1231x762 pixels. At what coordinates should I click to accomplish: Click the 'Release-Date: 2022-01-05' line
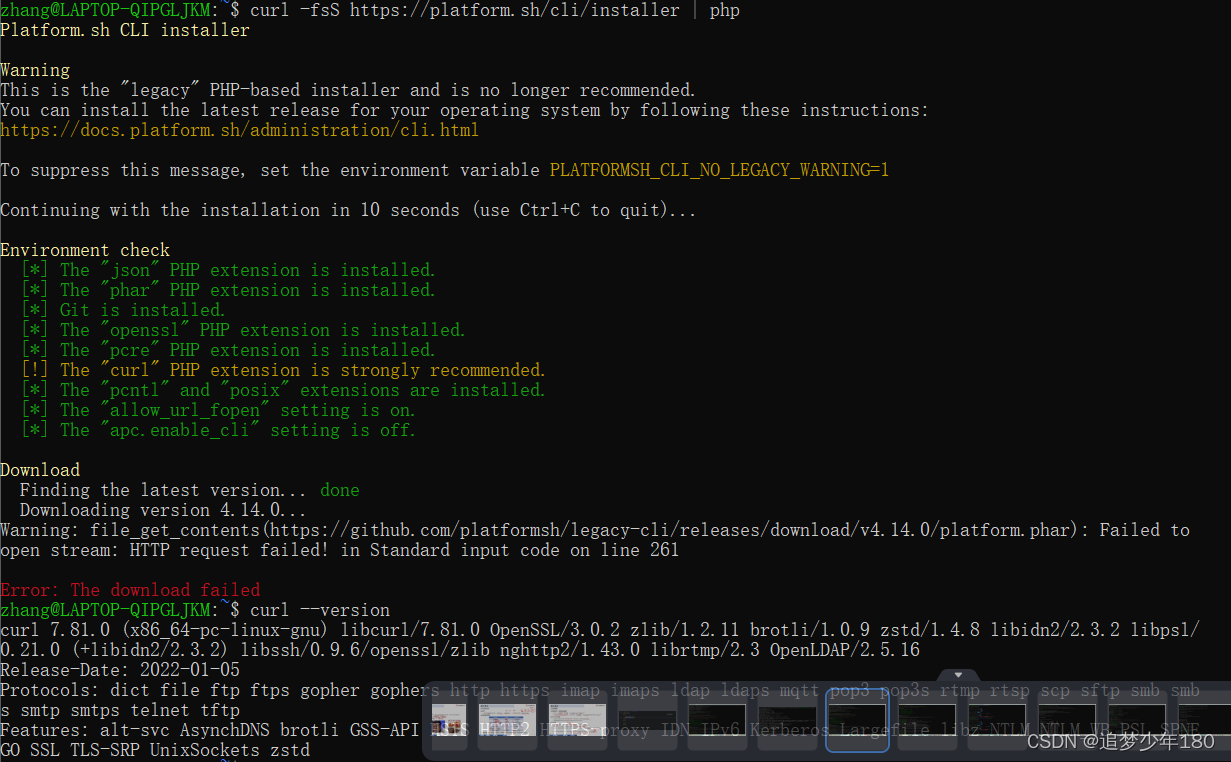point(120,670)
